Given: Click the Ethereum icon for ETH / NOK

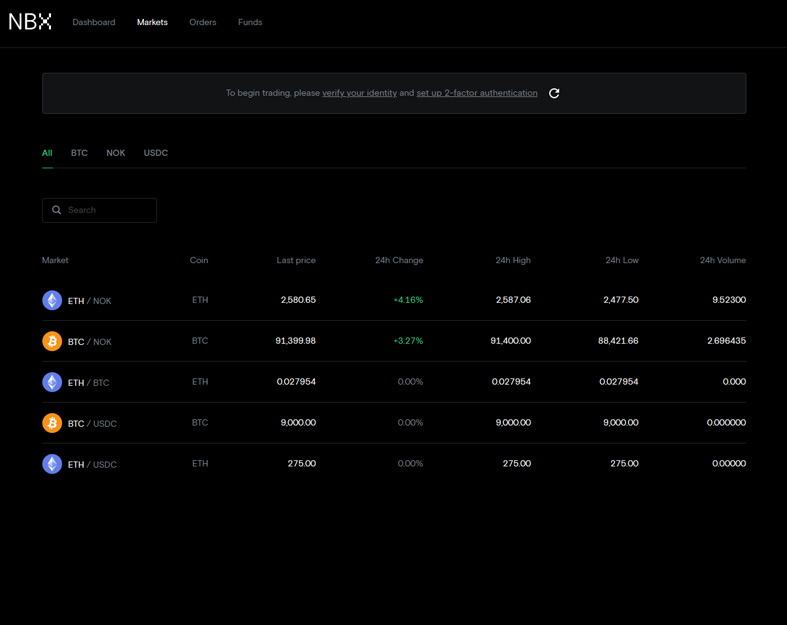Looking at the screenshot, I should coord(52,300).
